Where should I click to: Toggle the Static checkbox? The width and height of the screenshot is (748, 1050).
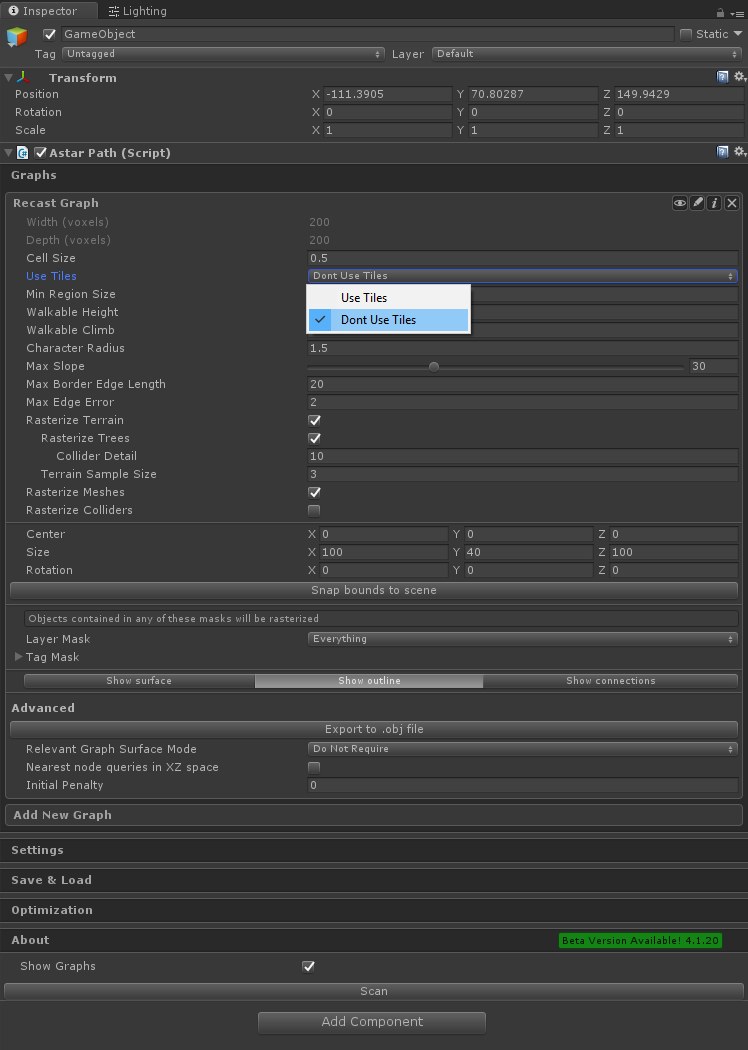click(685, 34)
